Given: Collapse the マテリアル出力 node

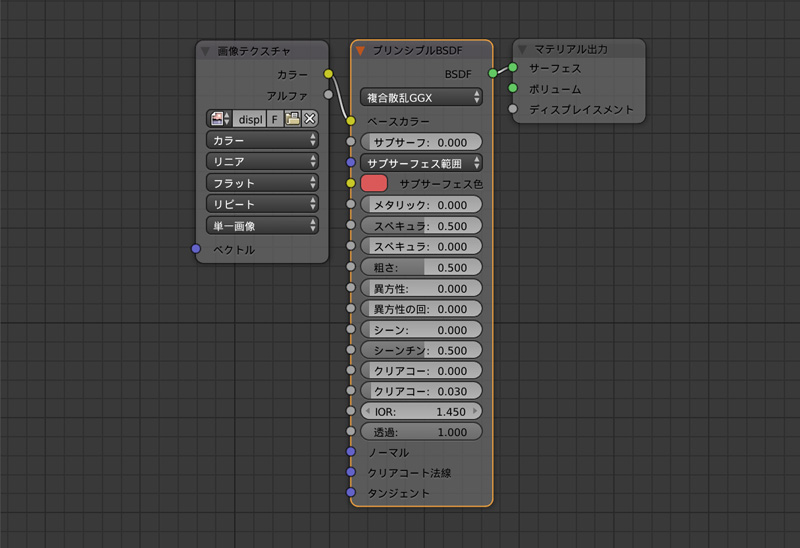Looking at the screenshot, I should (x=523, y=49).
